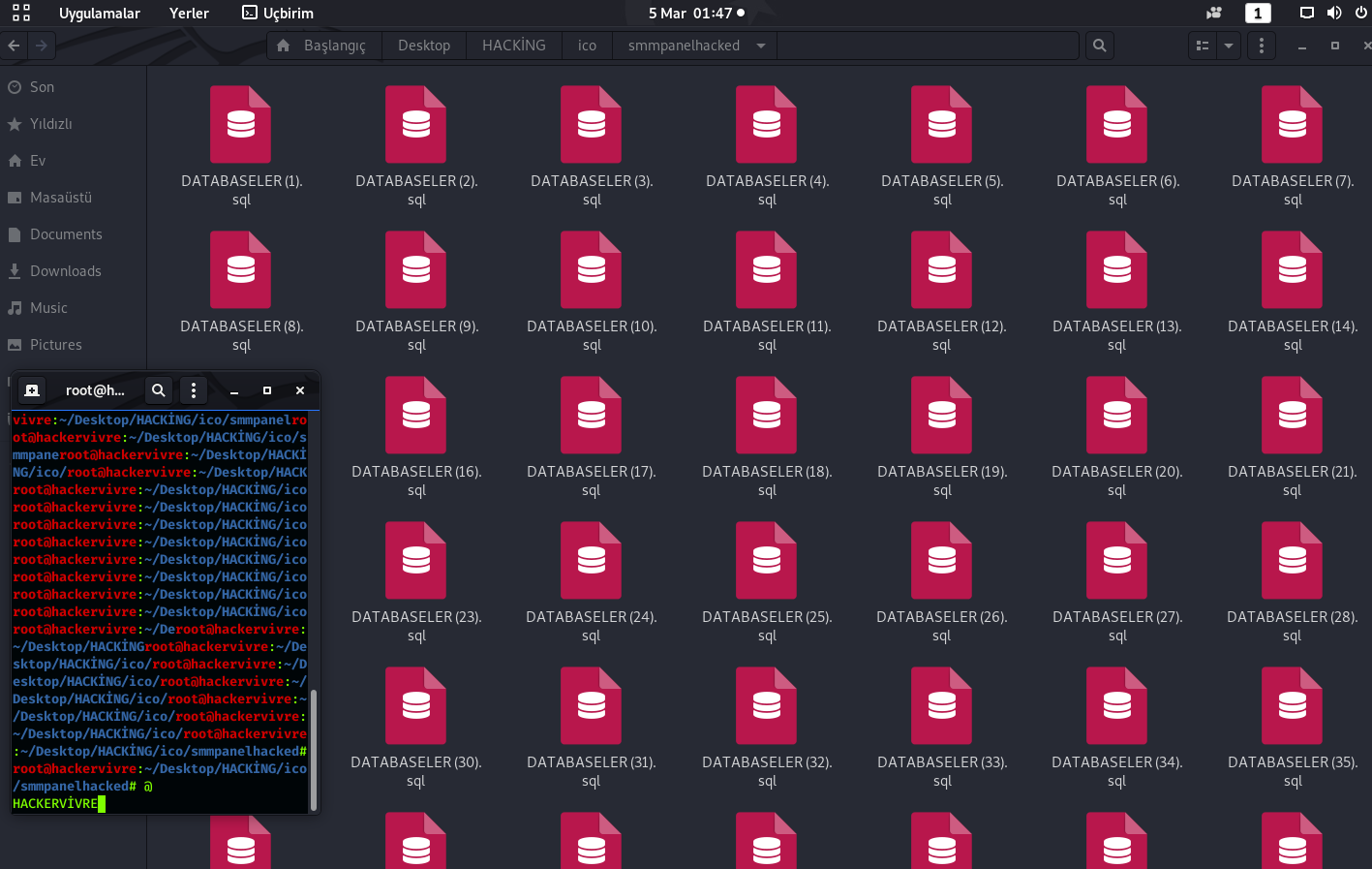Select DATABASELER (19).sql file icon
This screenshot has width=1372, height=869.
pos(942,415)
